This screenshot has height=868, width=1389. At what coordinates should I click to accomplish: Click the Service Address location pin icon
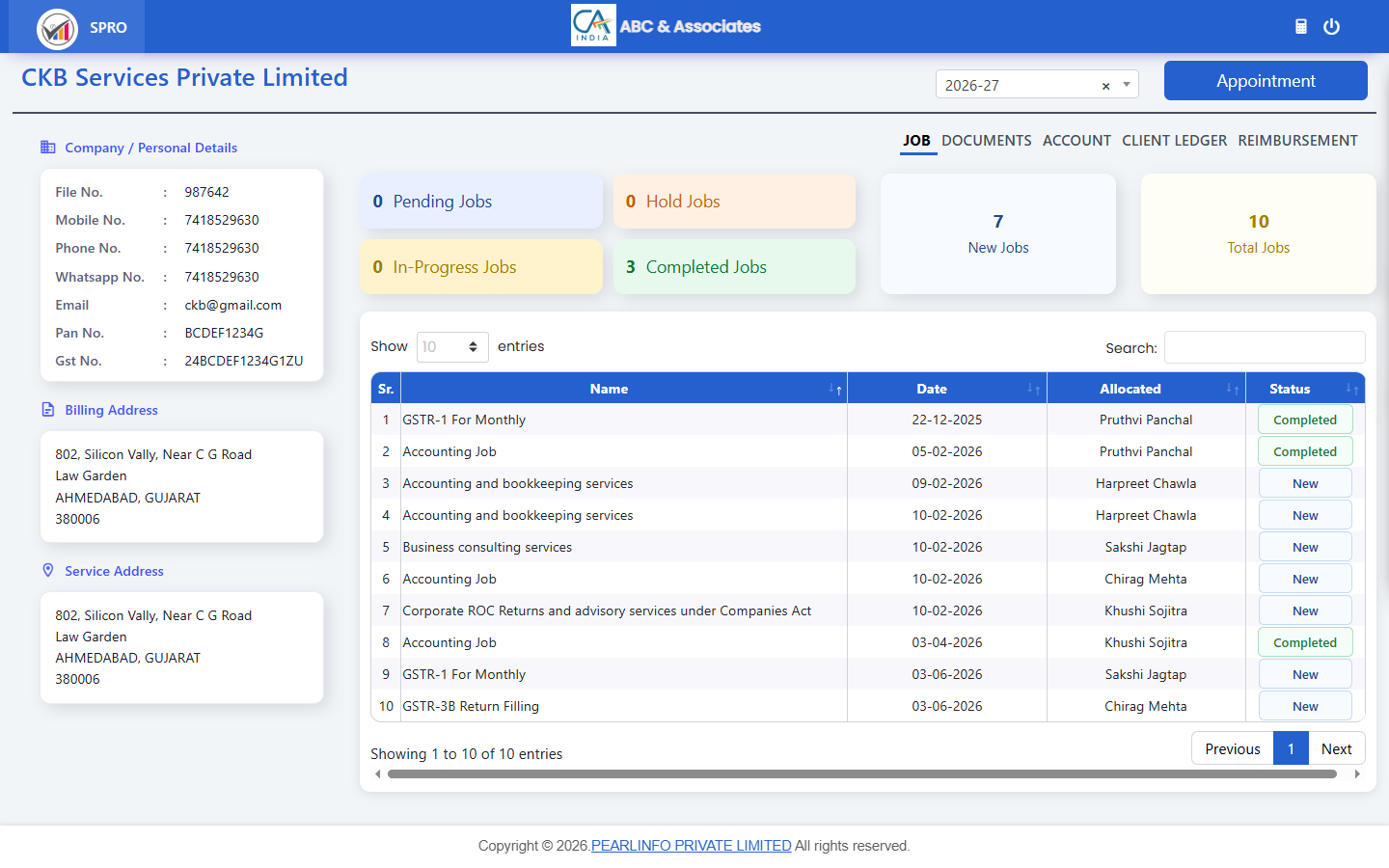coord(48,570)
